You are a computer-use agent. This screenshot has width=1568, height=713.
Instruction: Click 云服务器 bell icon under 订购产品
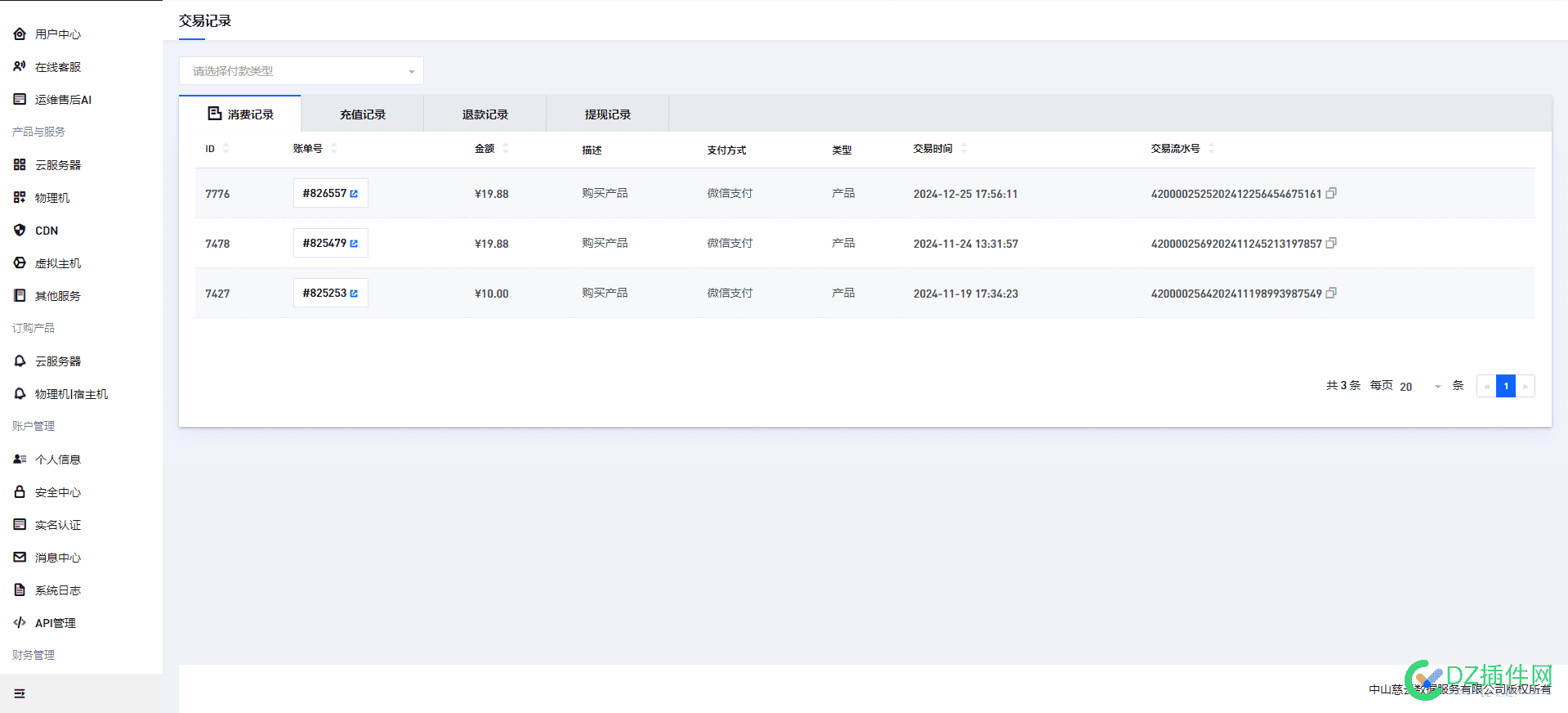[20, 361]
